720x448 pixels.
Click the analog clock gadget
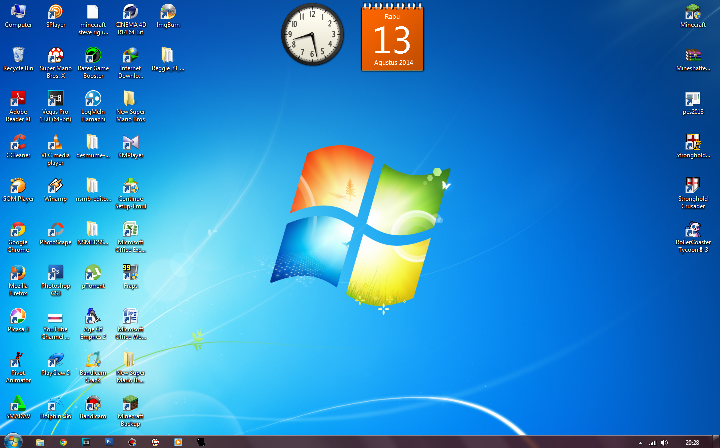click(x=312, y=34)
